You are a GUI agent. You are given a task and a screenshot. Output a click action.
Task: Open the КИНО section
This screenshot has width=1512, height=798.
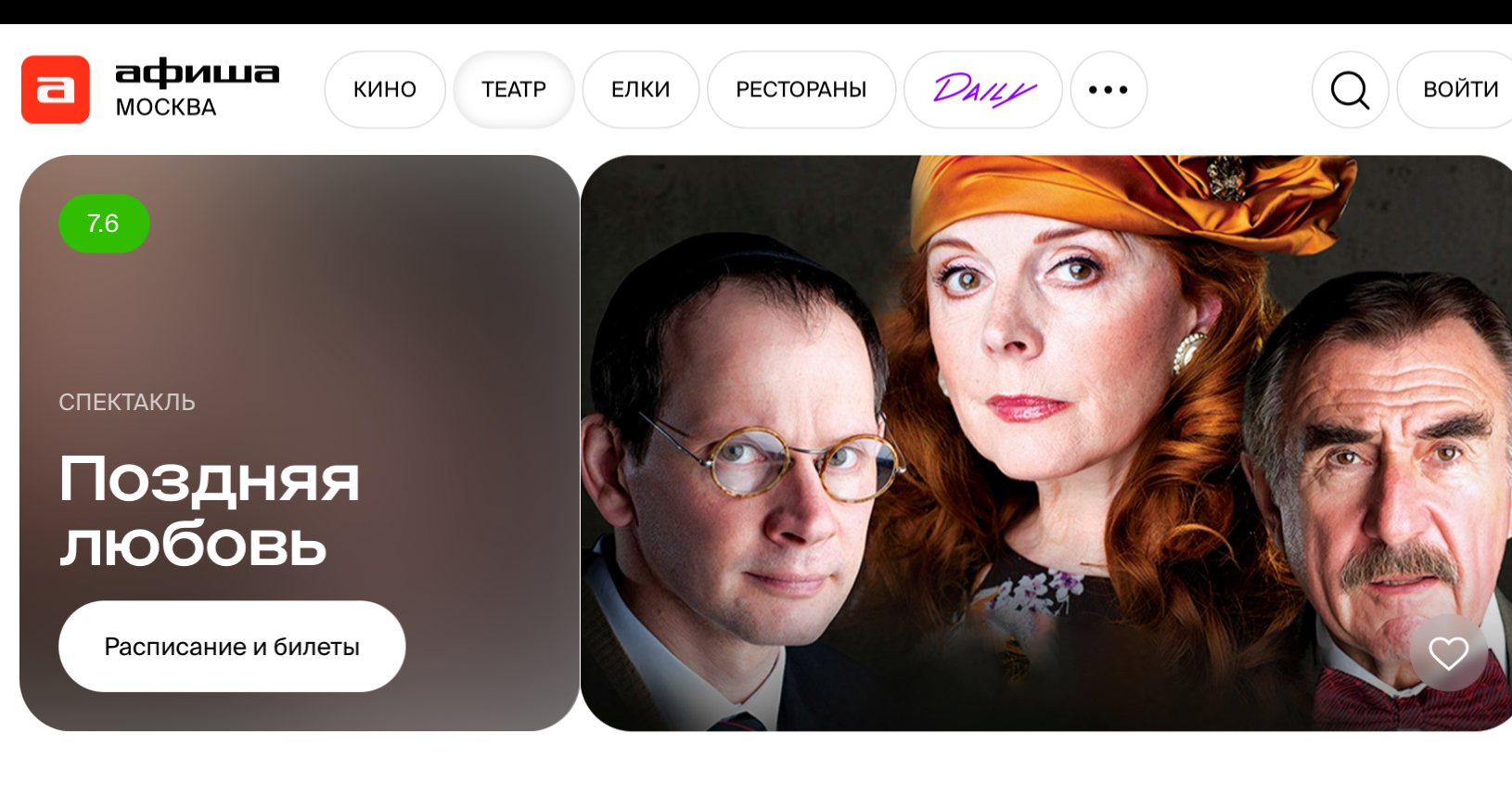click(x=385, y=90)
